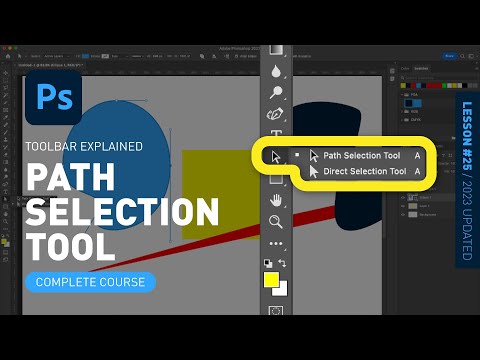
Task: Click the yellow foreground color in enlarged toolbar
Action: 270,279
